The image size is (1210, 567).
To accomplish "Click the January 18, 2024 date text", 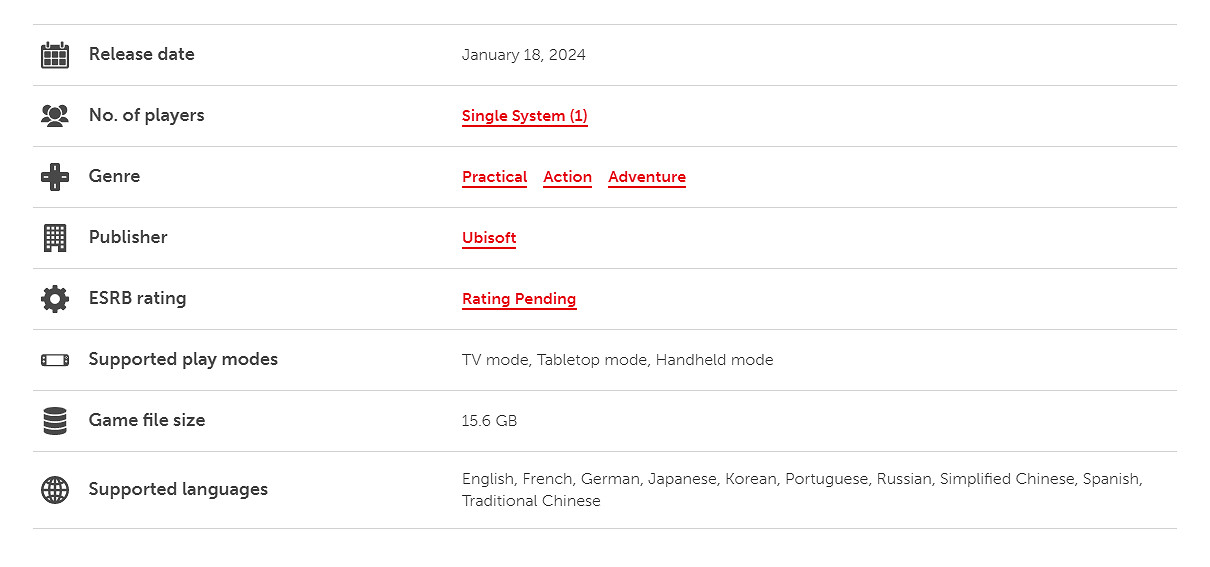I will pos(523,55).
